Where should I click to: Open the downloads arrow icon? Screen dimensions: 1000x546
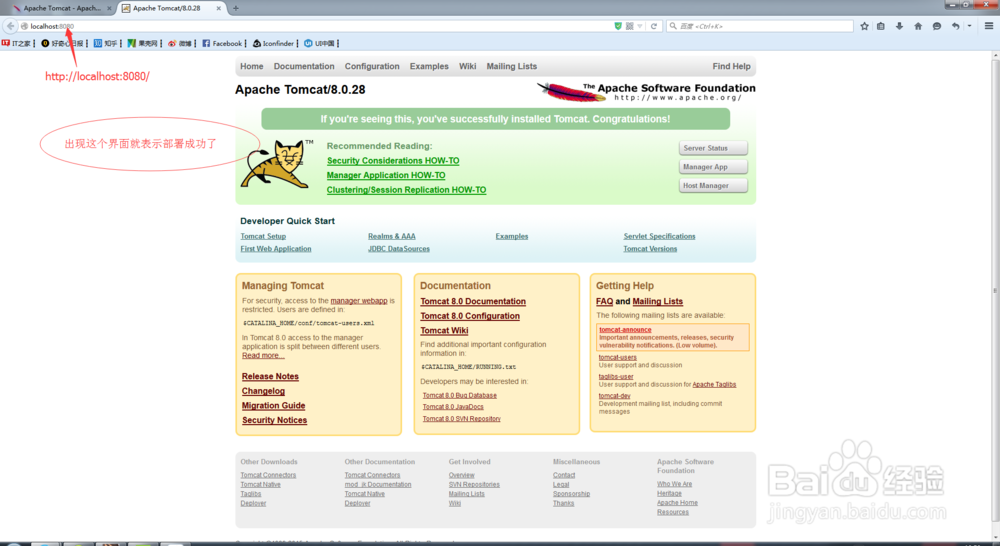[899, 26]
